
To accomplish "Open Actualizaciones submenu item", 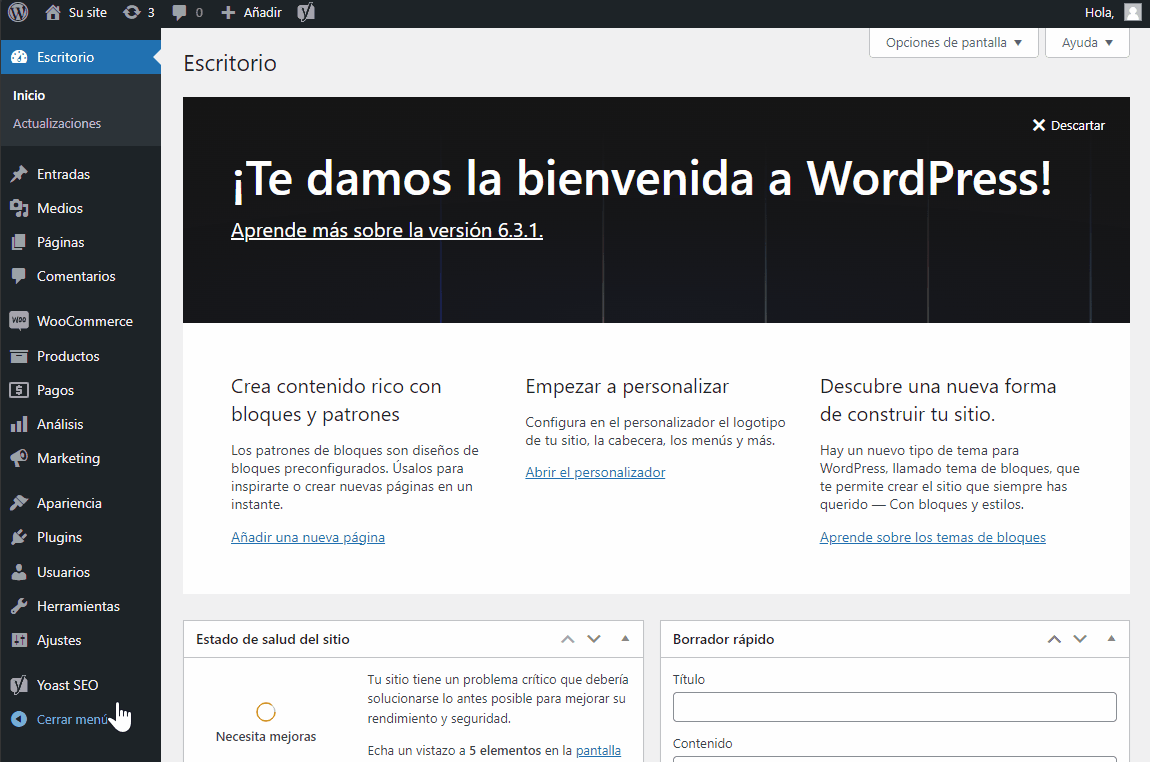I will click(x=57, y=123).
